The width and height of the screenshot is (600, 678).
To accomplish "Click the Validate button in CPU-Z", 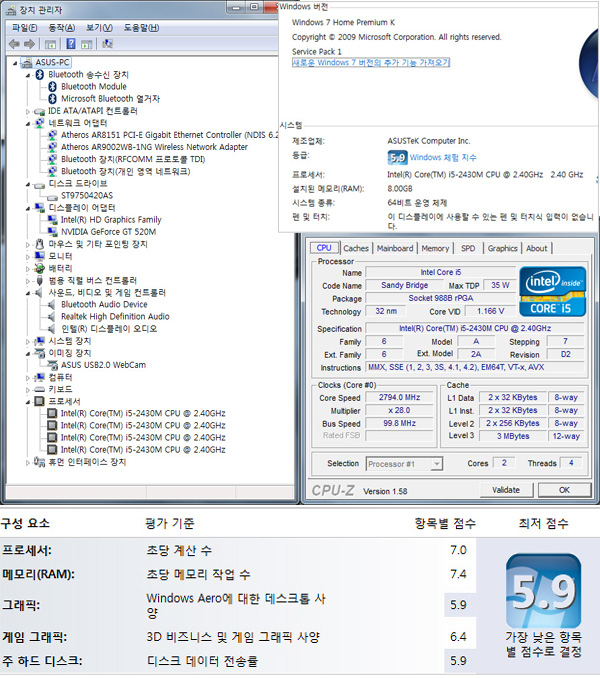I will (x=506, y=490).
